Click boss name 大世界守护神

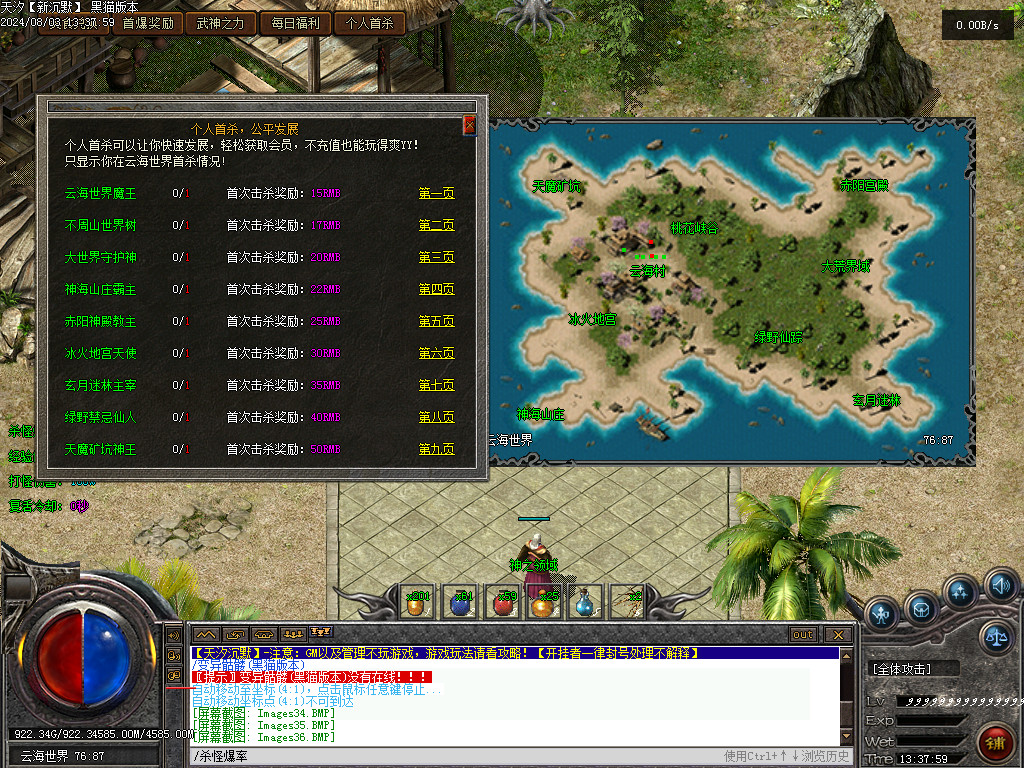pyautogui.click(x=101, y=257)
